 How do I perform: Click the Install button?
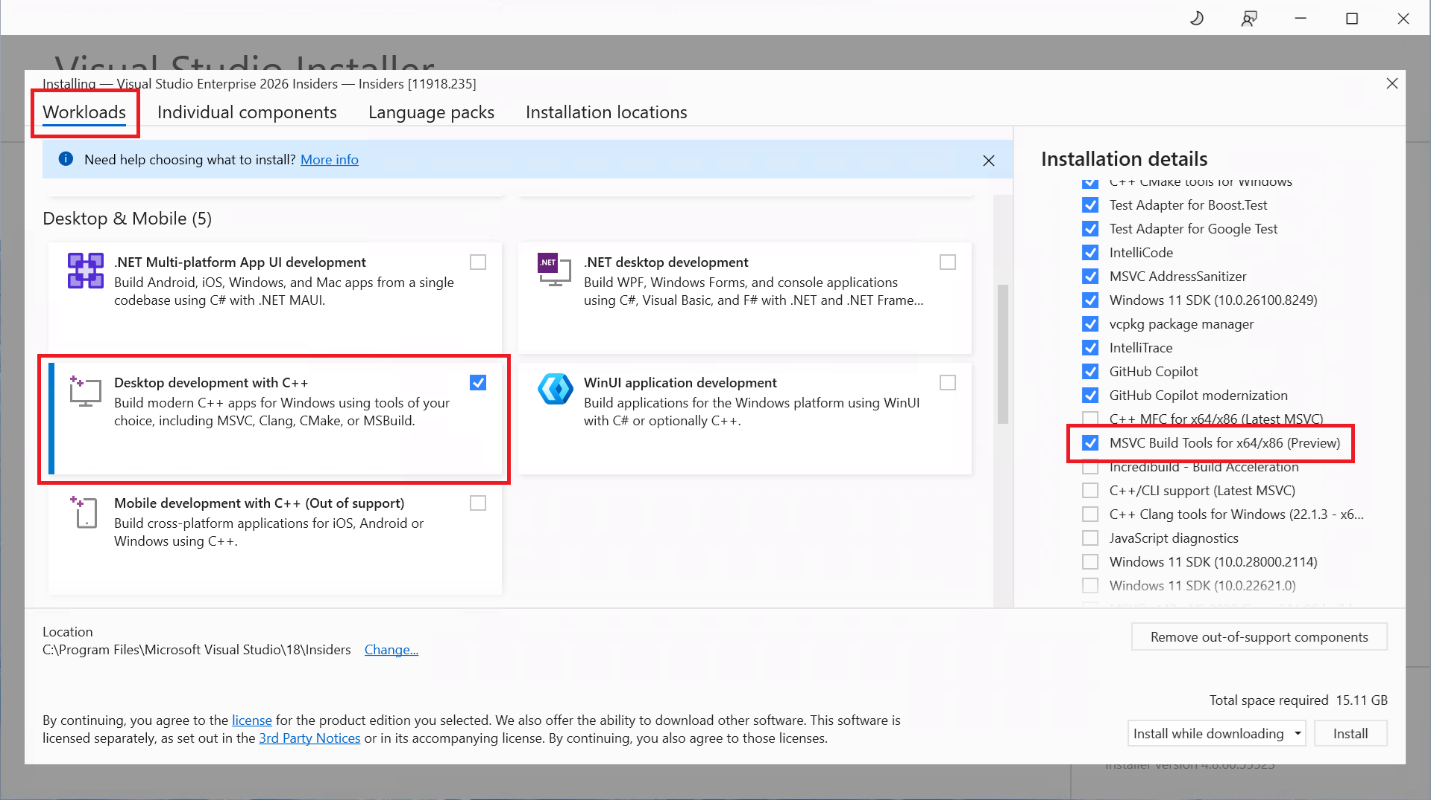[1350, 733]
